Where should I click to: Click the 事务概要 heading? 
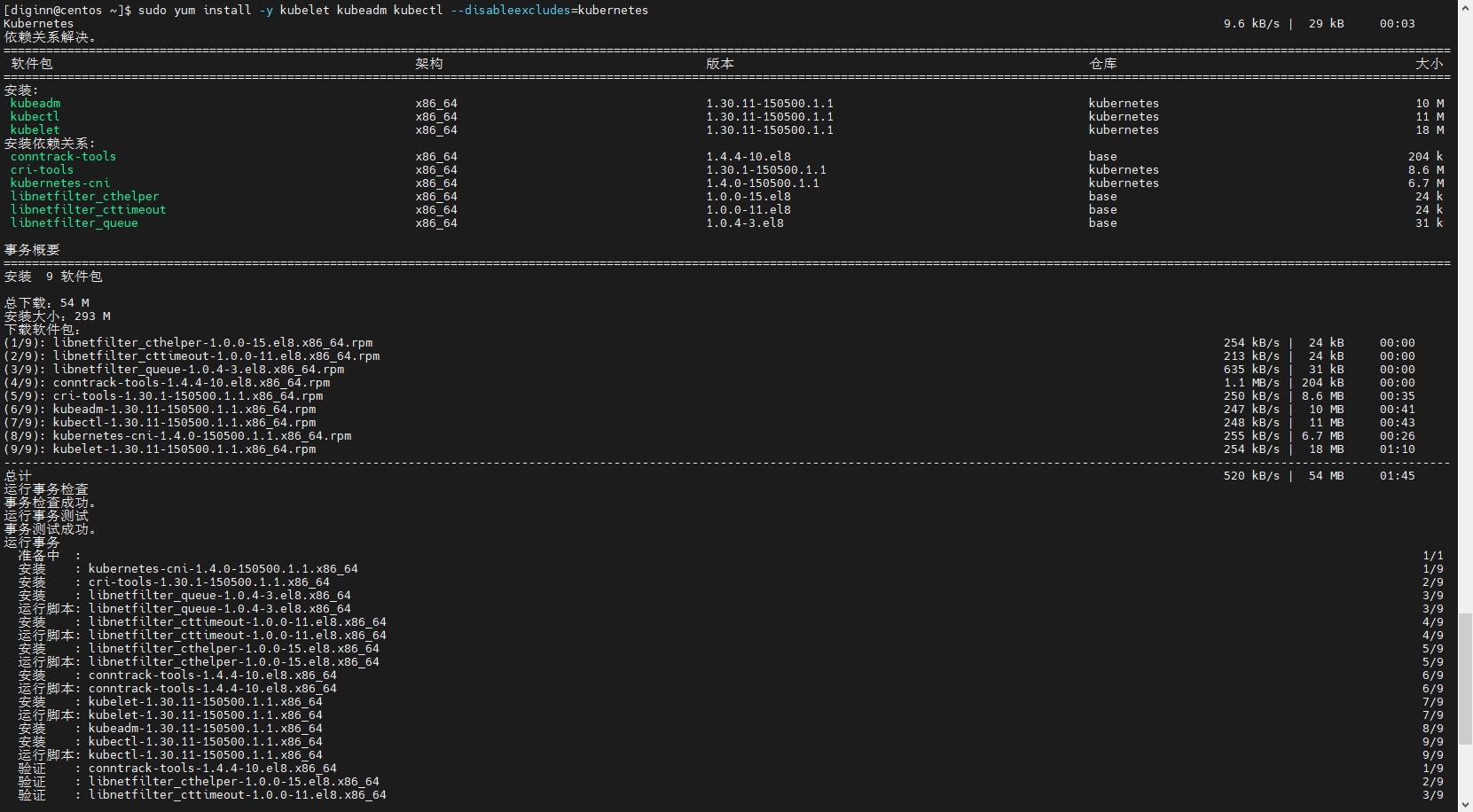32,250
